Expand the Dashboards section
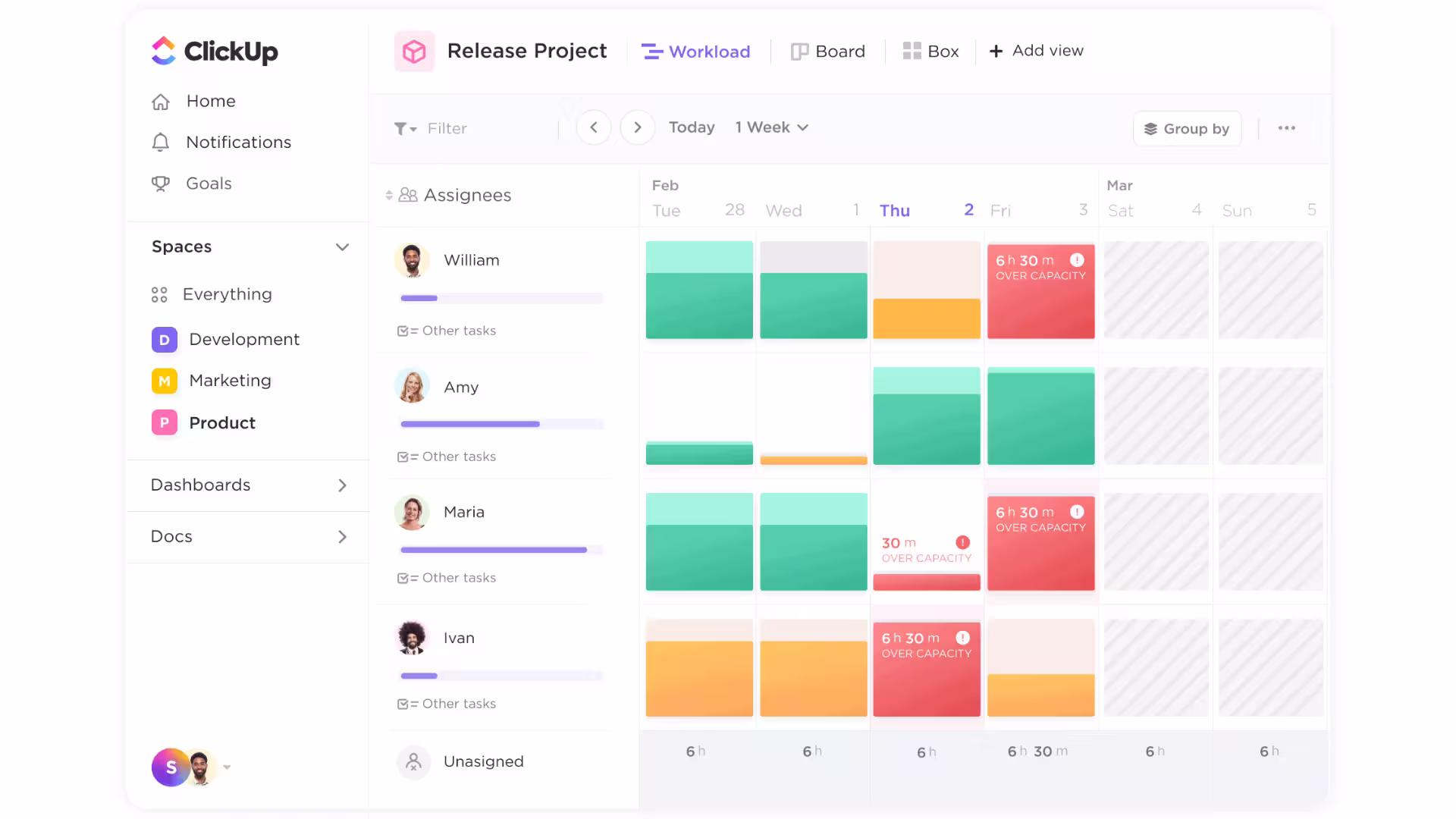The image size is (1456, 819). point(342,485)
